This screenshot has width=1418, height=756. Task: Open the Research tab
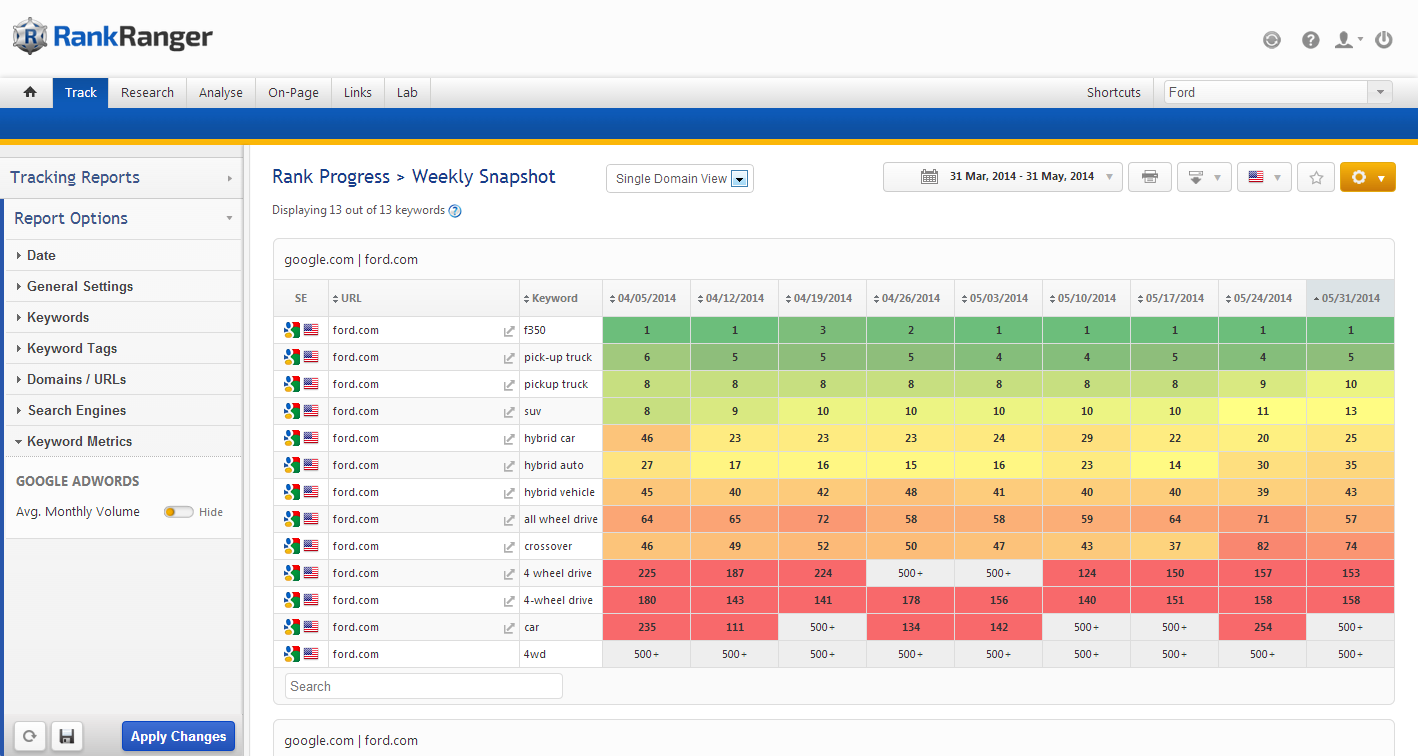[147, 92]
